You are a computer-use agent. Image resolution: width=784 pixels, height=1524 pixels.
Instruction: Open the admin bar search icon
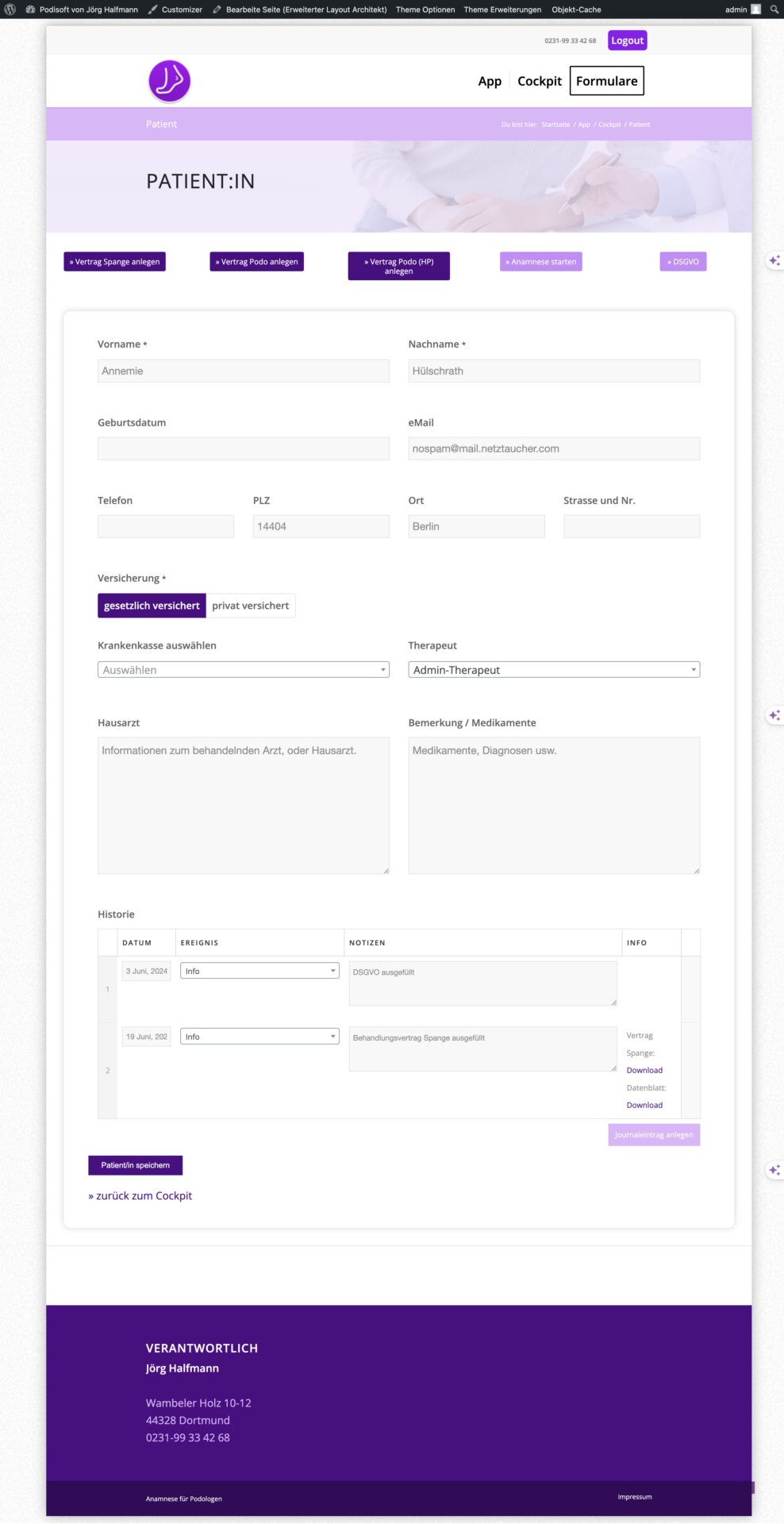774,10
